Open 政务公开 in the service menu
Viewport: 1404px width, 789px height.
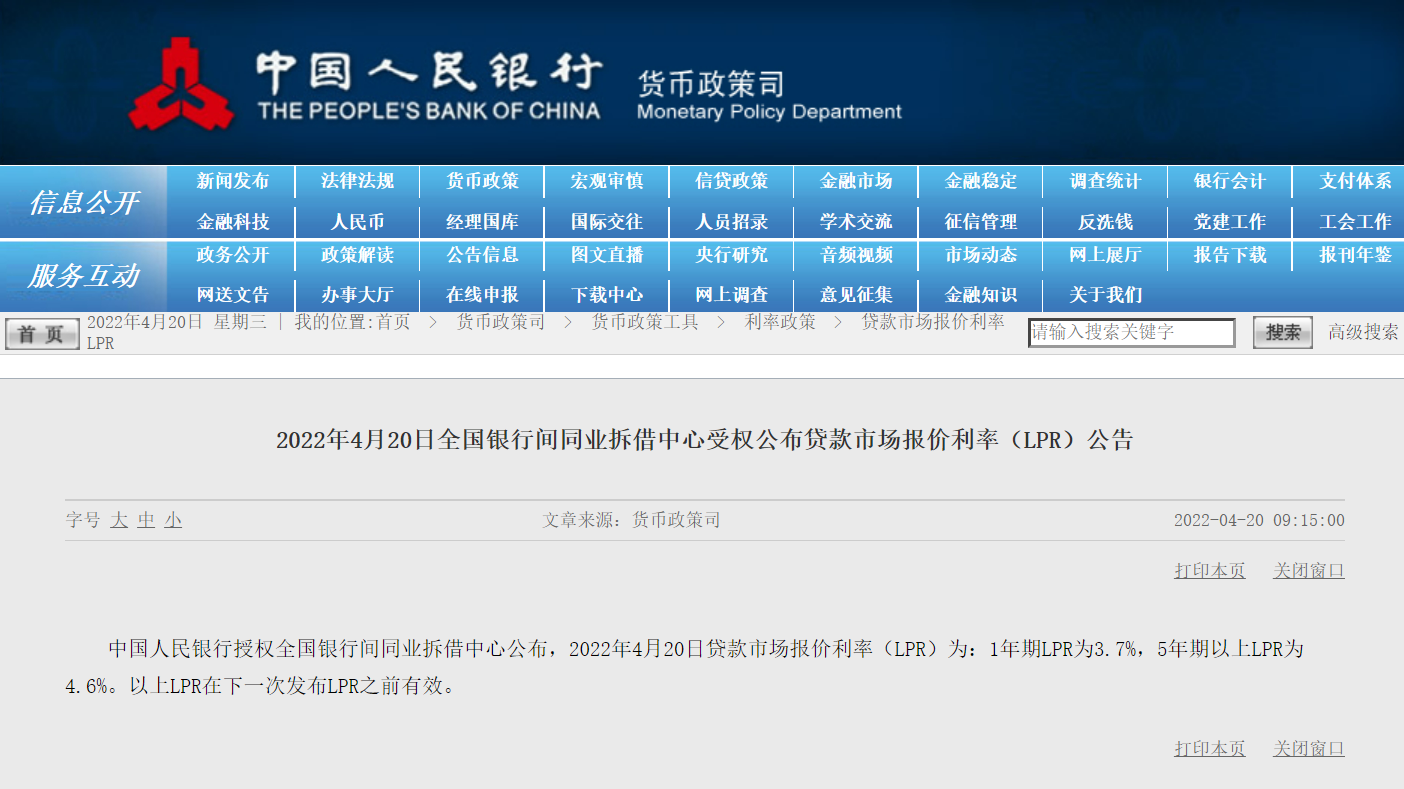click(233, 255)
